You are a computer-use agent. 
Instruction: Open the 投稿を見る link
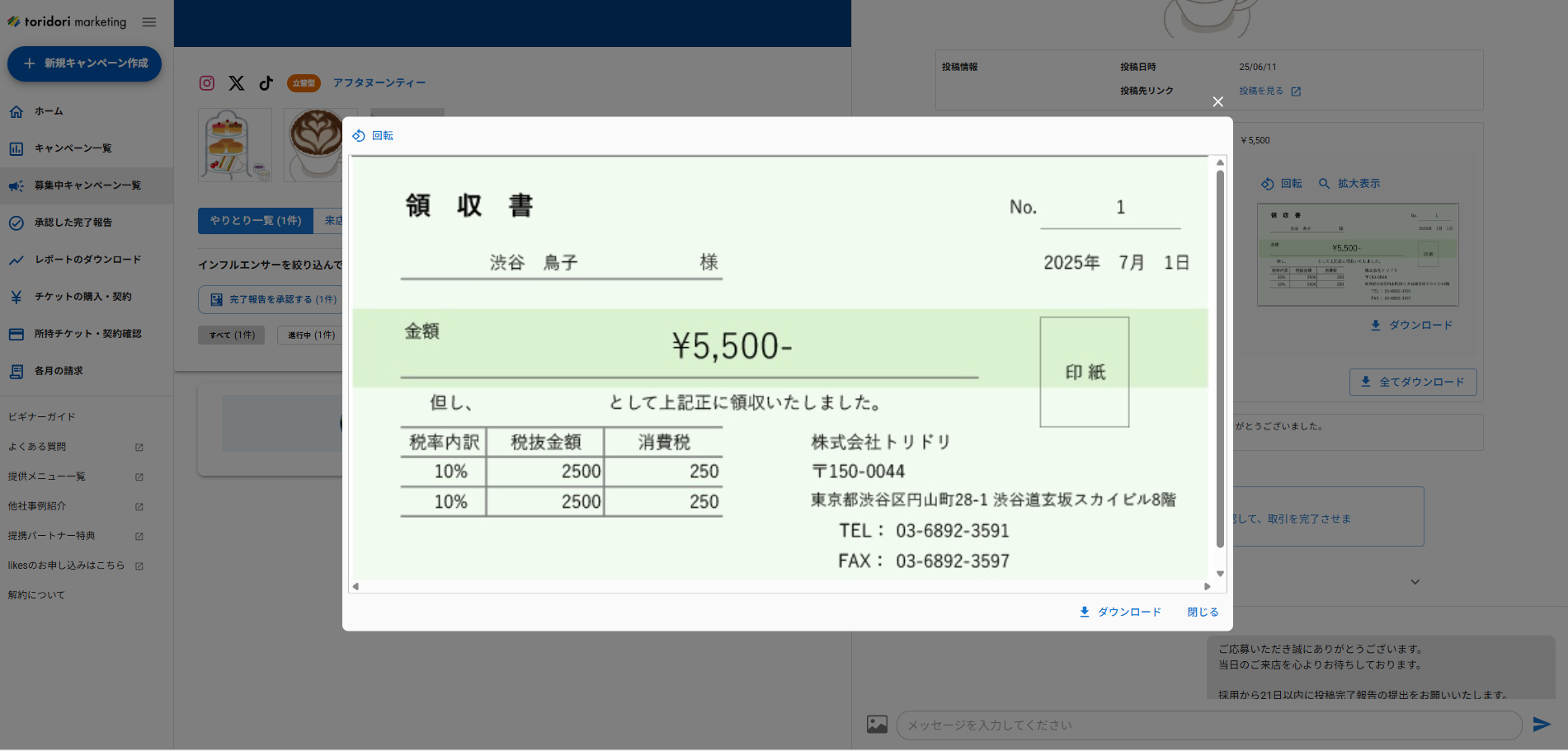1260,91
